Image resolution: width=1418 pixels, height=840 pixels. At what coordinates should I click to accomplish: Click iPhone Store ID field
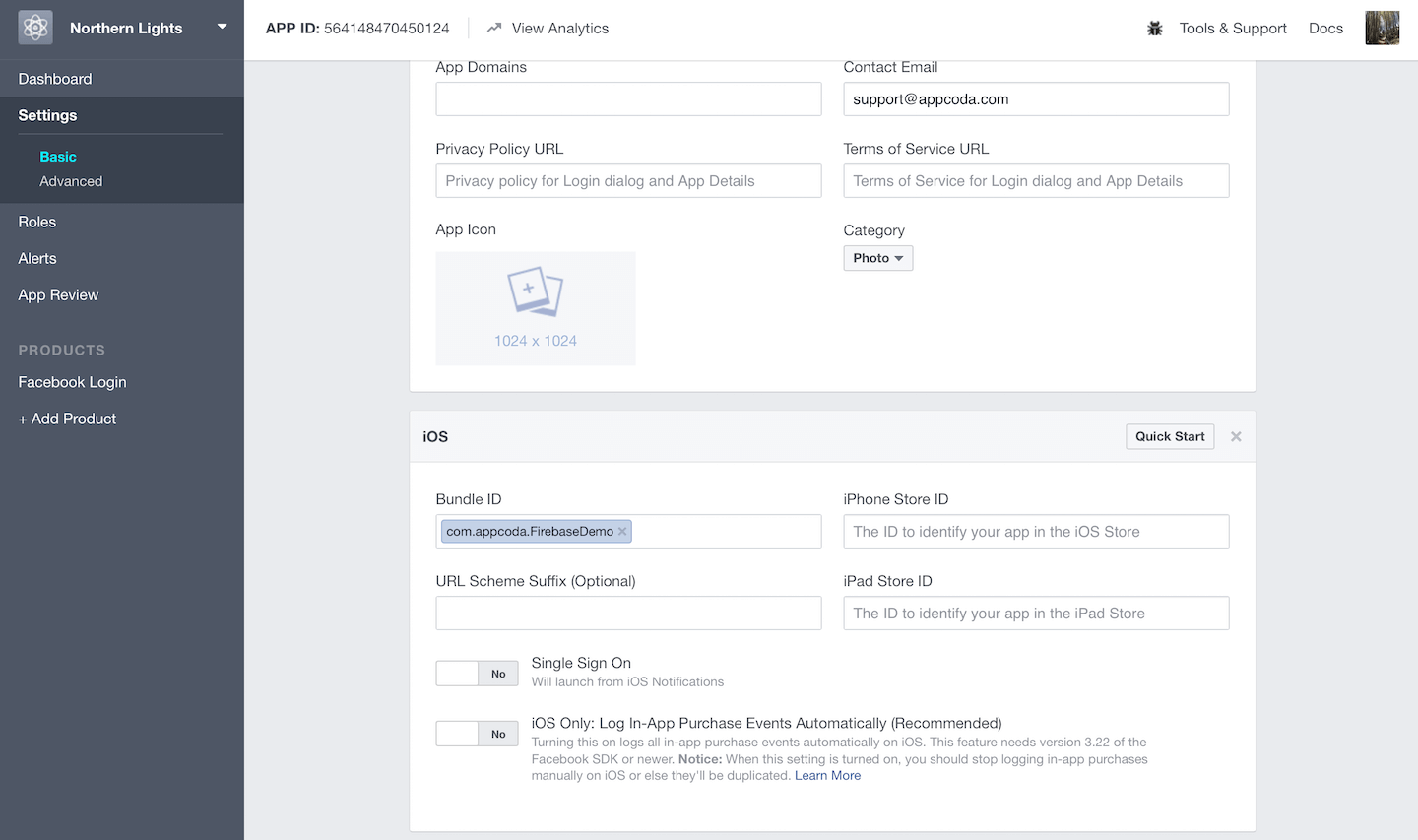pos(1036,531)
